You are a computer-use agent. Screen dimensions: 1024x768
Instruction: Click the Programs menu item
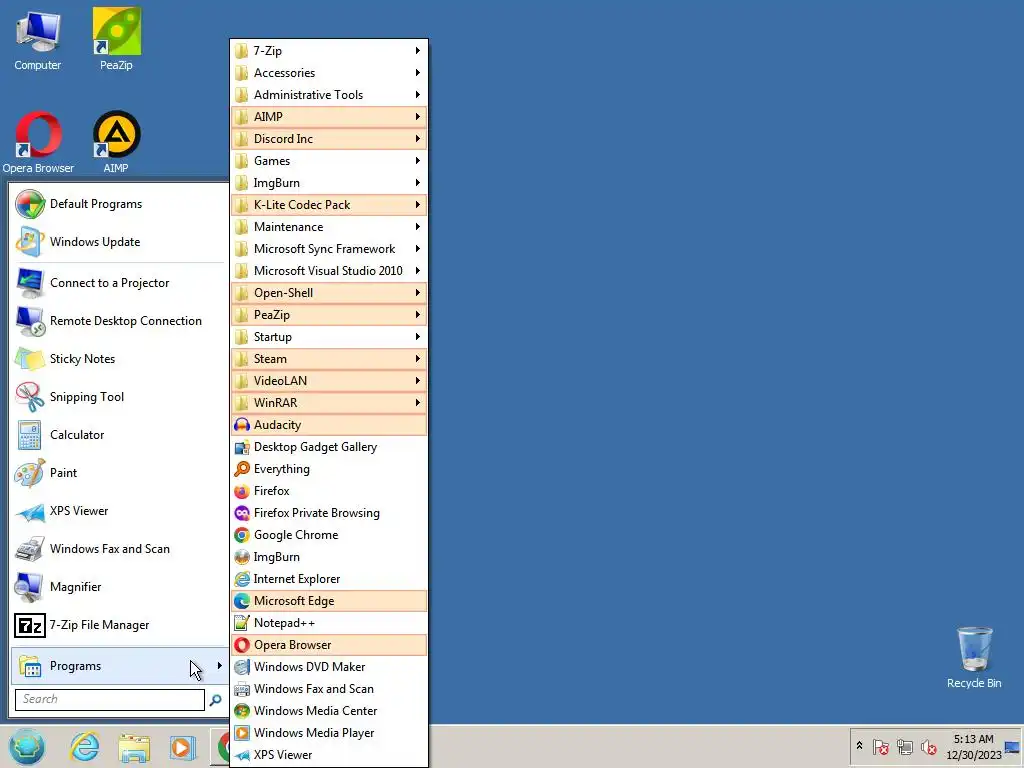pos(120,666)
